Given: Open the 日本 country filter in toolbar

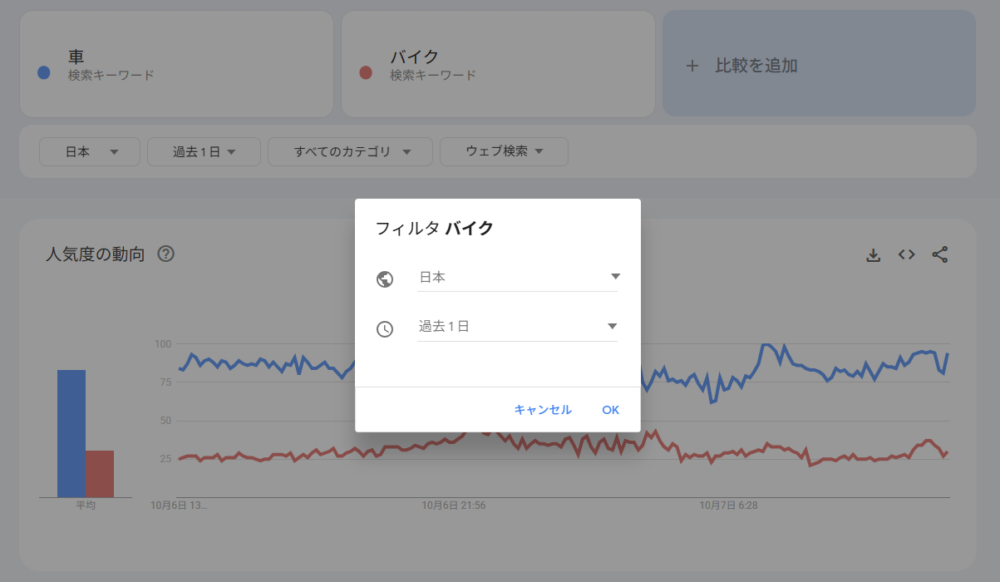Looking at the screenshot, I should pyautogui.click(x=90, y=152).
